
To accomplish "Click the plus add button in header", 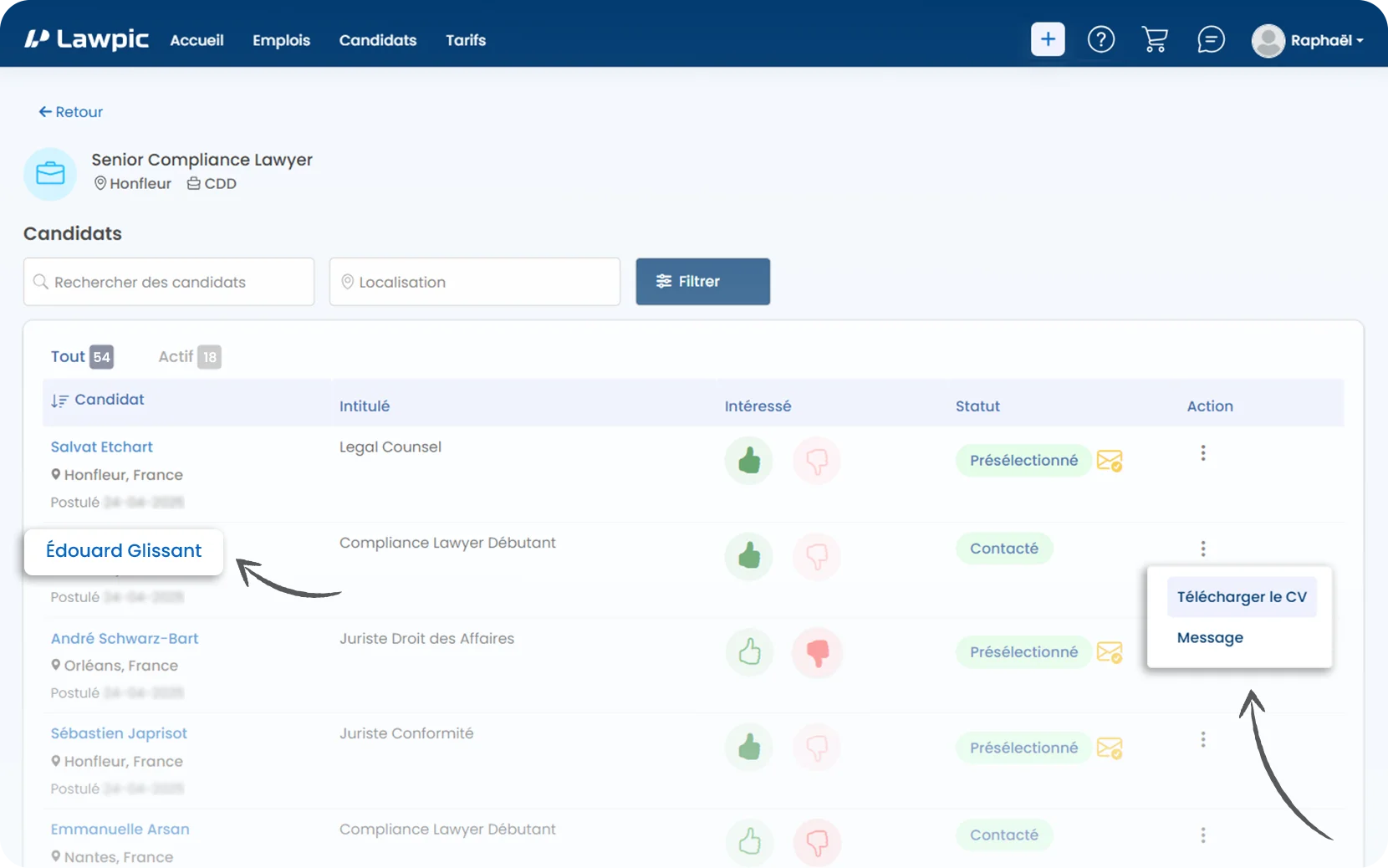I will click(1048, 39).
